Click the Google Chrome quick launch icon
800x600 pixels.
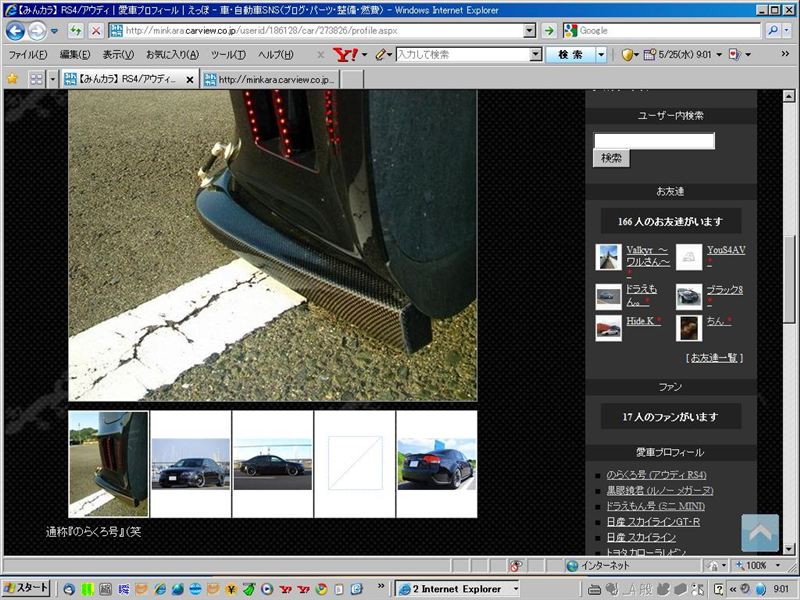[321, 589]
